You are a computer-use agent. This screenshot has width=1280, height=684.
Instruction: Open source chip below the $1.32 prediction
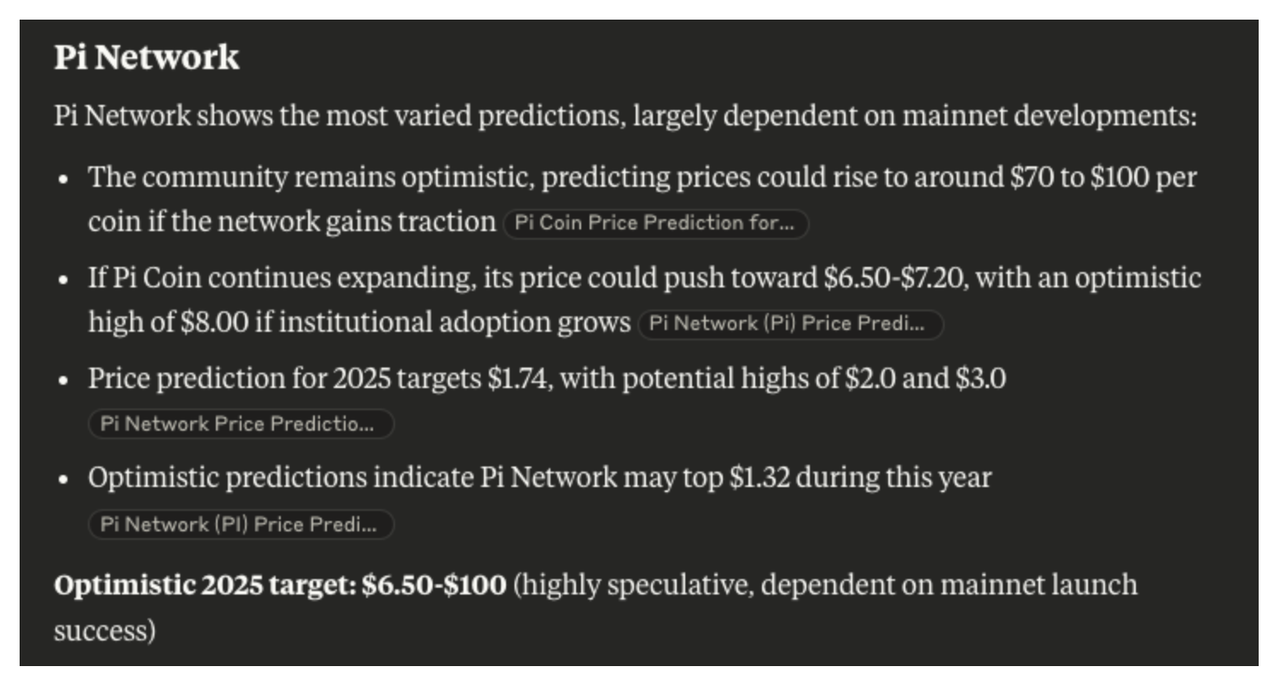[x=240, y=524]
